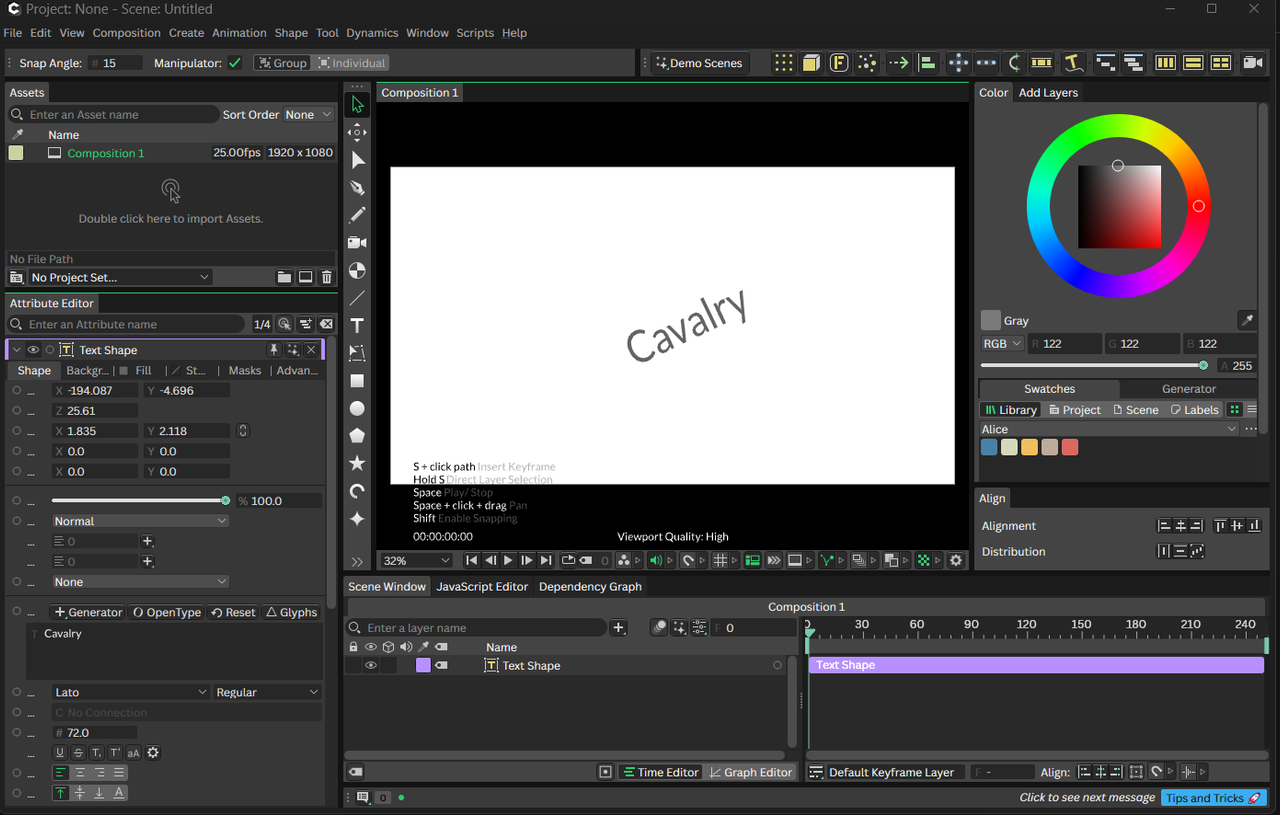This screenshot has width=1280, height=815.
Task: Click the asset name search field
Action: click(113, 115)
